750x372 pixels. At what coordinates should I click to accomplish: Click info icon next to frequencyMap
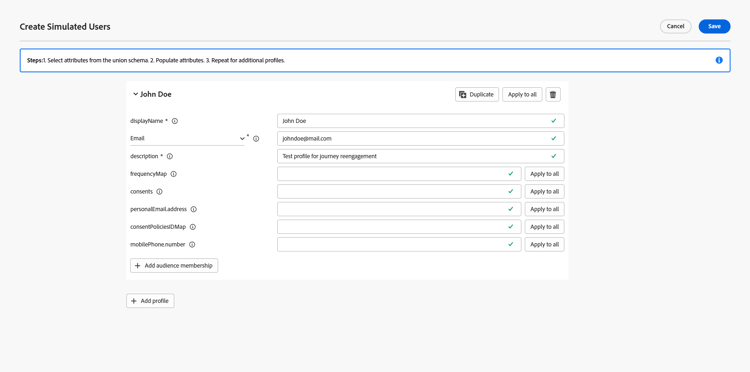(174, 174)
